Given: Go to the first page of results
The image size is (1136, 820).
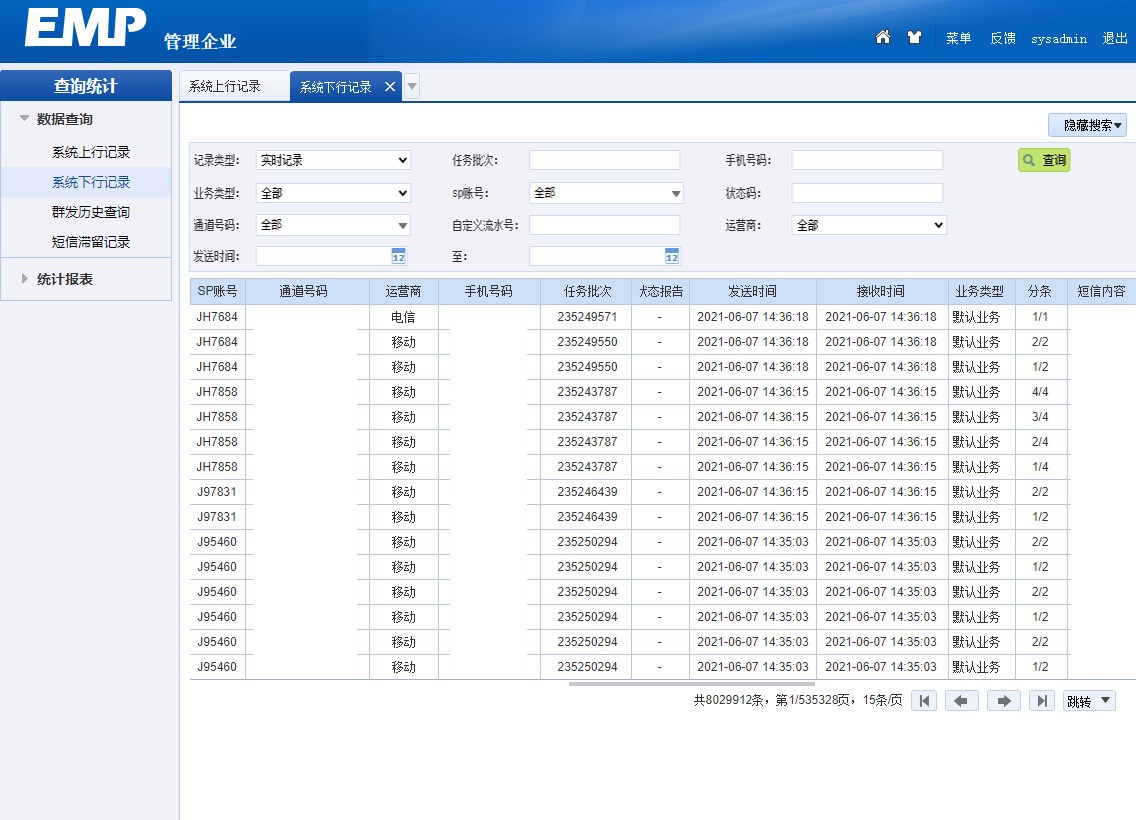Looking at the screenshot, I should 924,700.
